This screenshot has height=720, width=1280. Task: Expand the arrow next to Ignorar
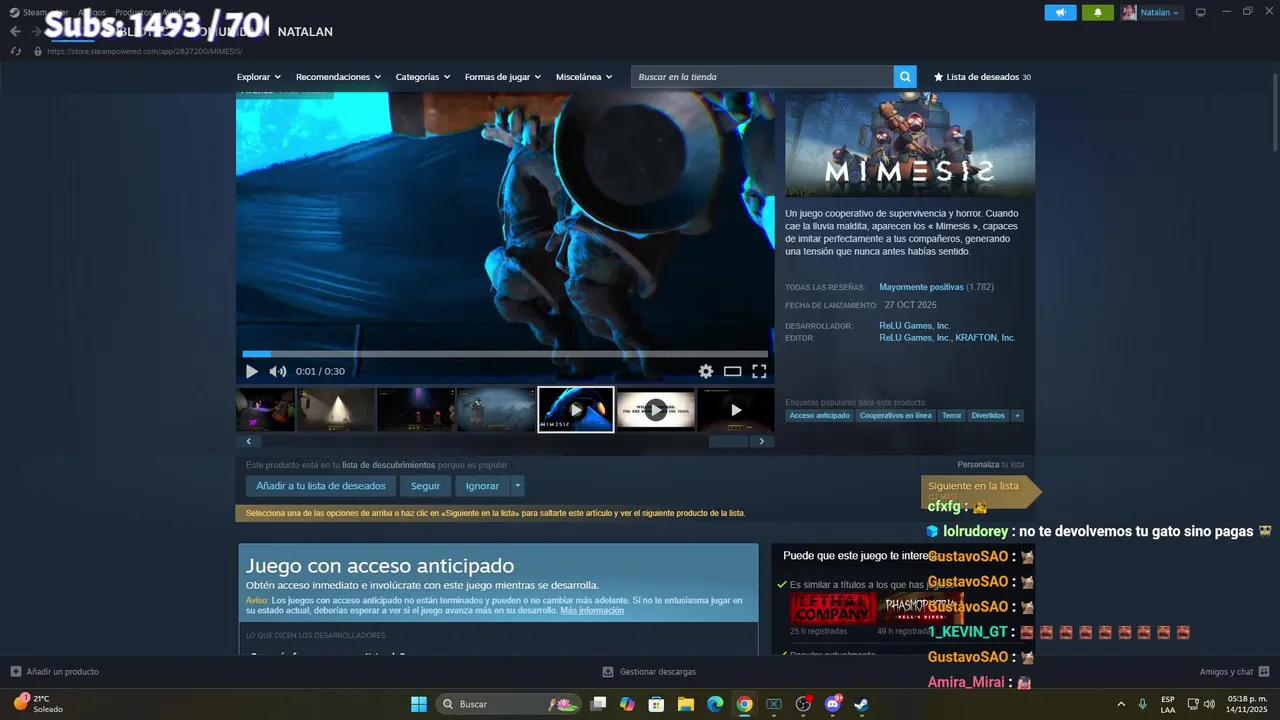[517, 486]
